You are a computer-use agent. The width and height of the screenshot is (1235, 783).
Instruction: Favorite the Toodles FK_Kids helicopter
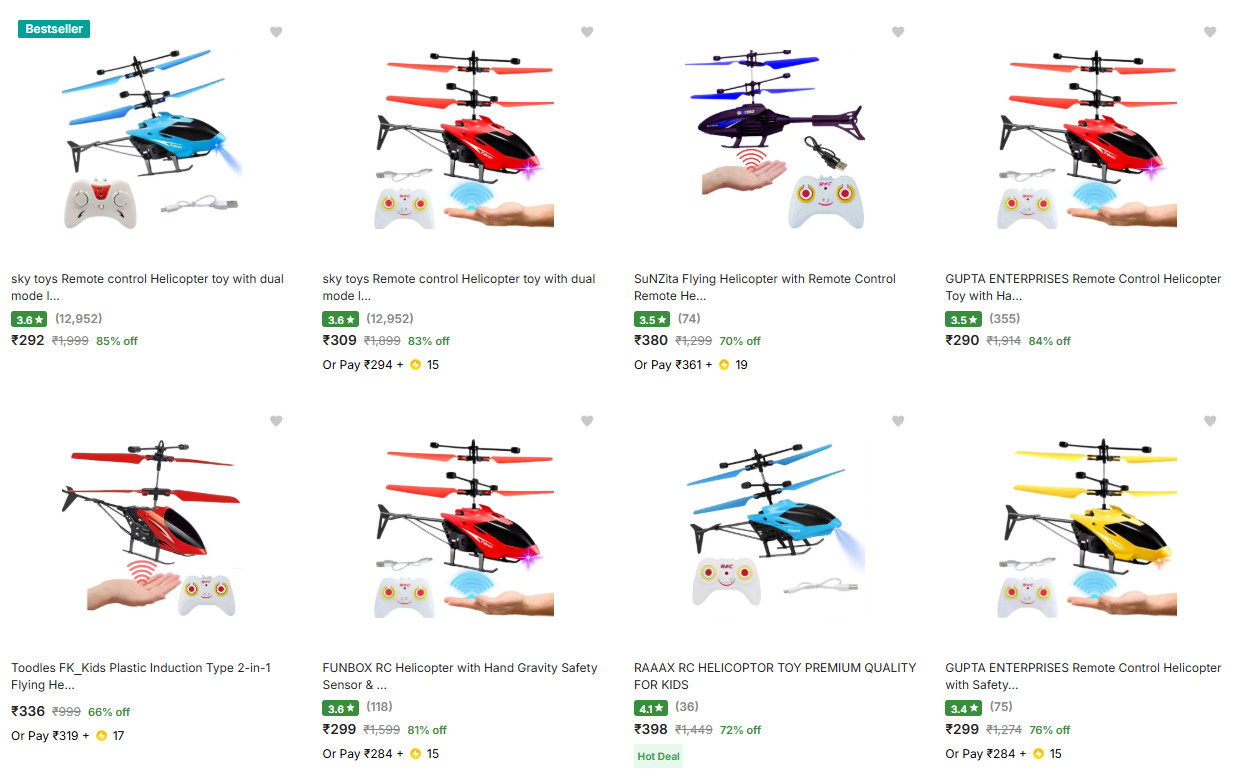pyautogui.click(x=276, y=421)
